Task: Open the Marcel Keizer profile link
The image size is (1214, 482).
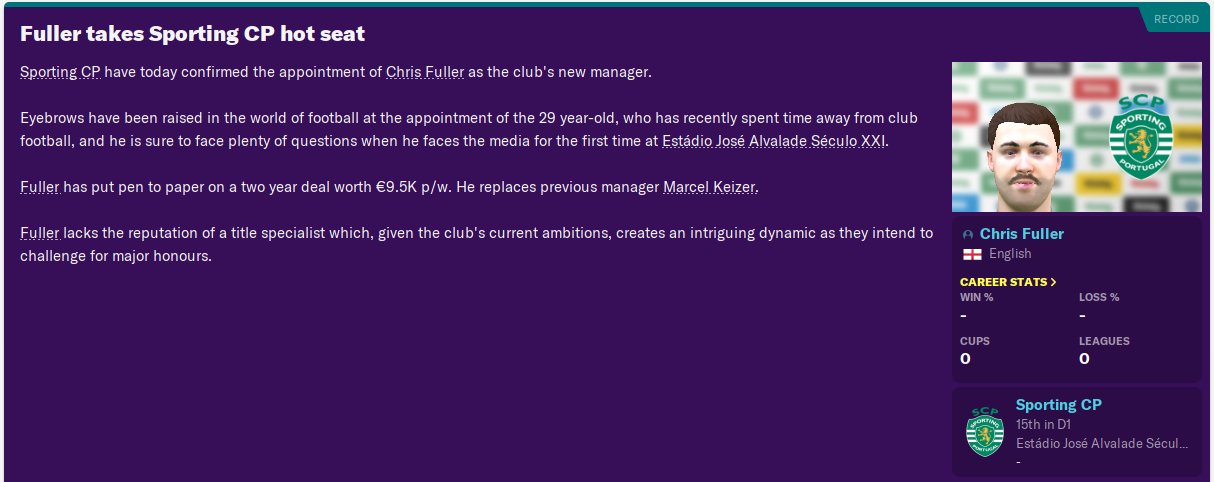Action: coord(710,187)
